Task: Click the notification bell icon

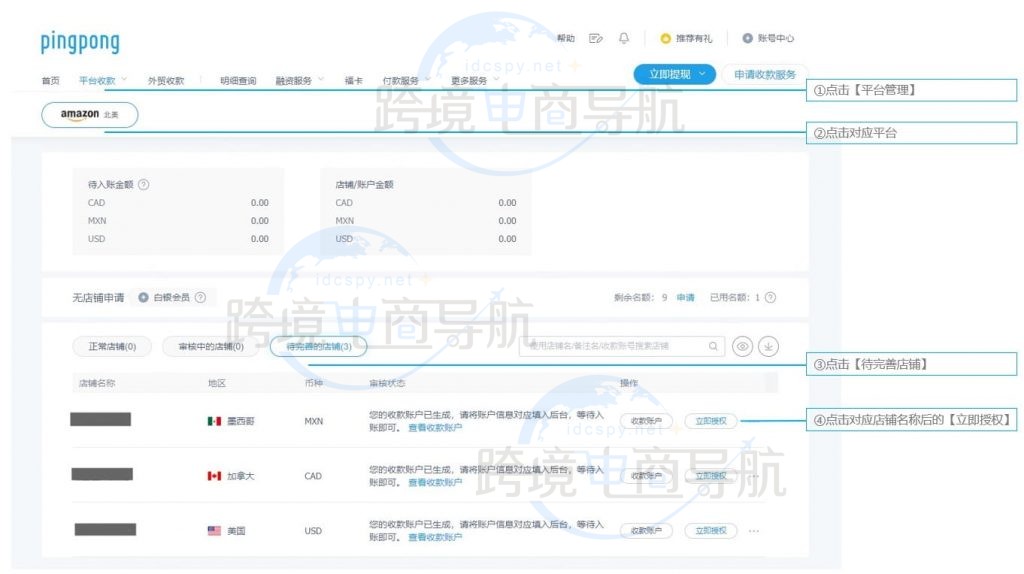Action: 624,39
